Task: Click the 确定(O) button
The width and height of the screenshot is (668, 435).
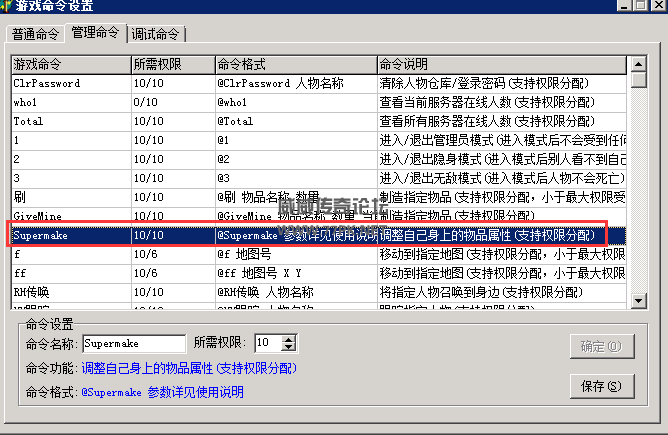Action: tap(601, 346)
